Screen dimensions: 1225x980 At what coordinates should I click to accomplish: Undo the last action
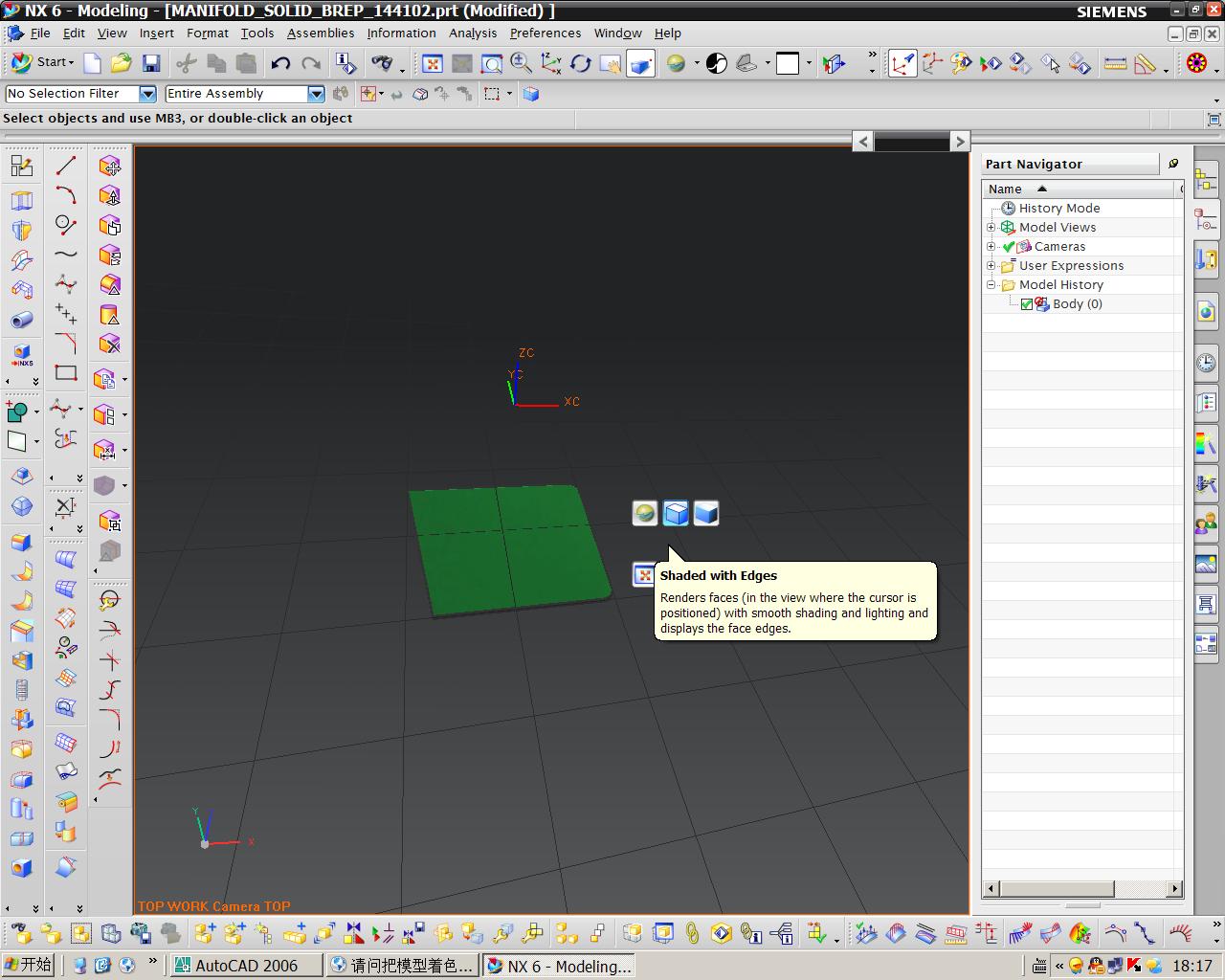[x=280, y=63]
